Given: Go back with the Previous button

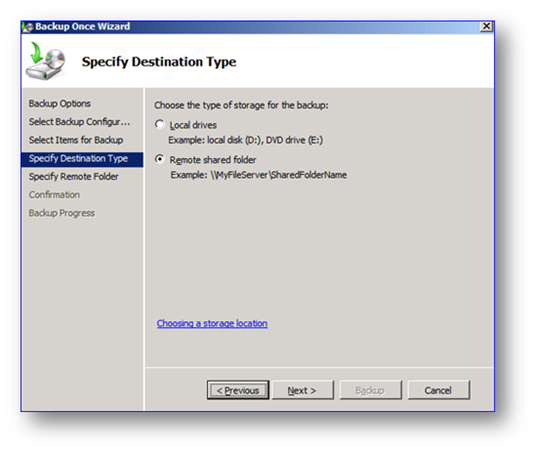Looking at the screenshot, I should click(x=238, y=390).
